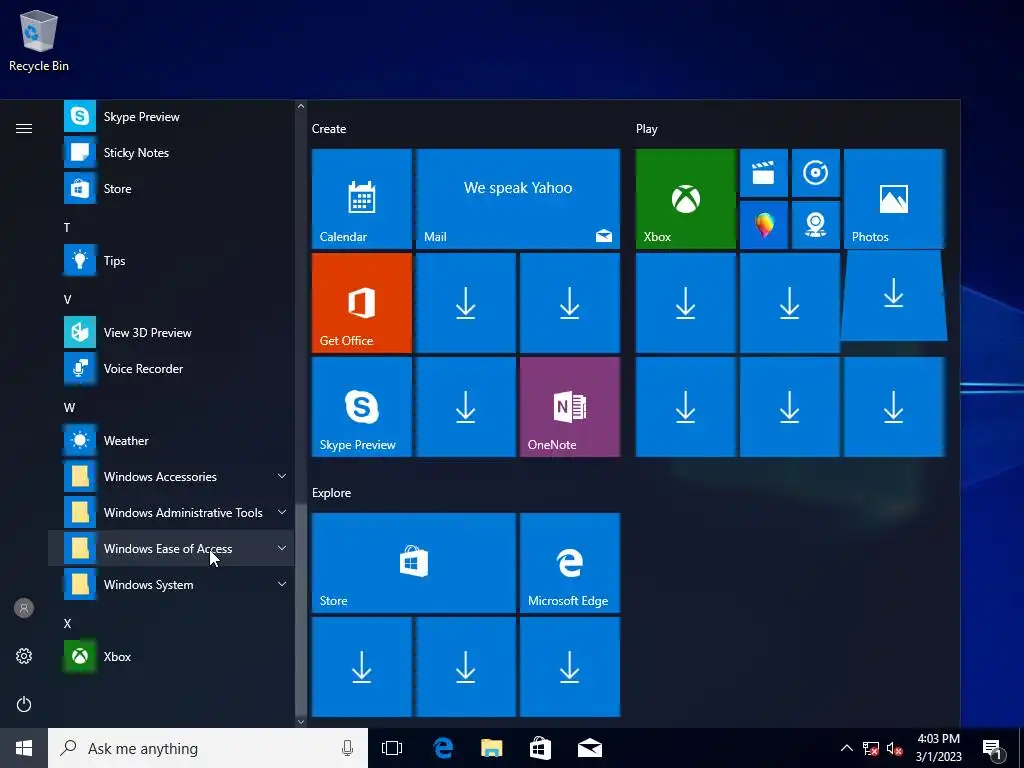1024x768 pixels.
Task: Click the Power icon
Action: pyautogui.click(x=24, y=705)
